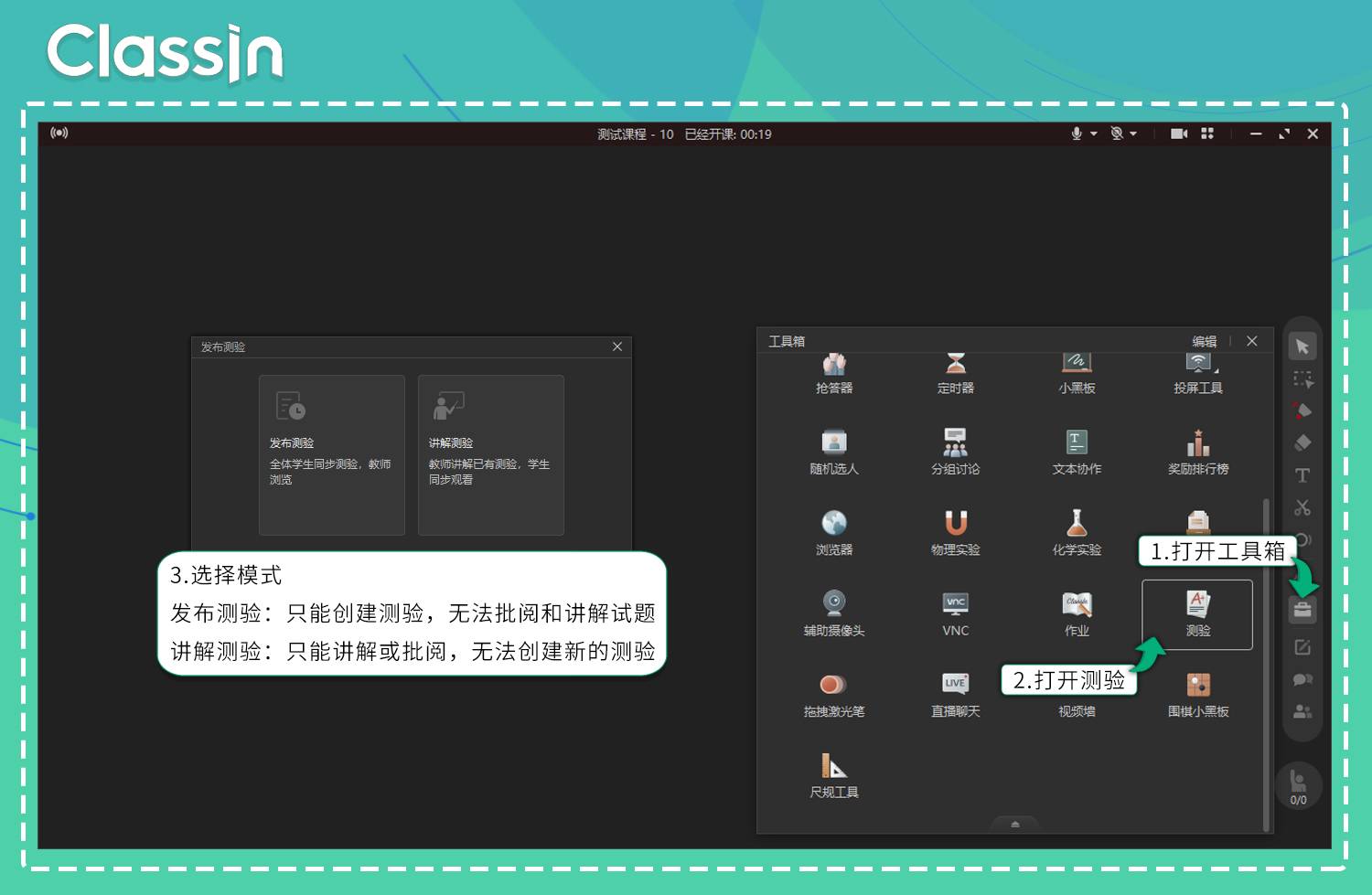
Task: Open the 作业 homework tool
Action: tap(1077, 613)
